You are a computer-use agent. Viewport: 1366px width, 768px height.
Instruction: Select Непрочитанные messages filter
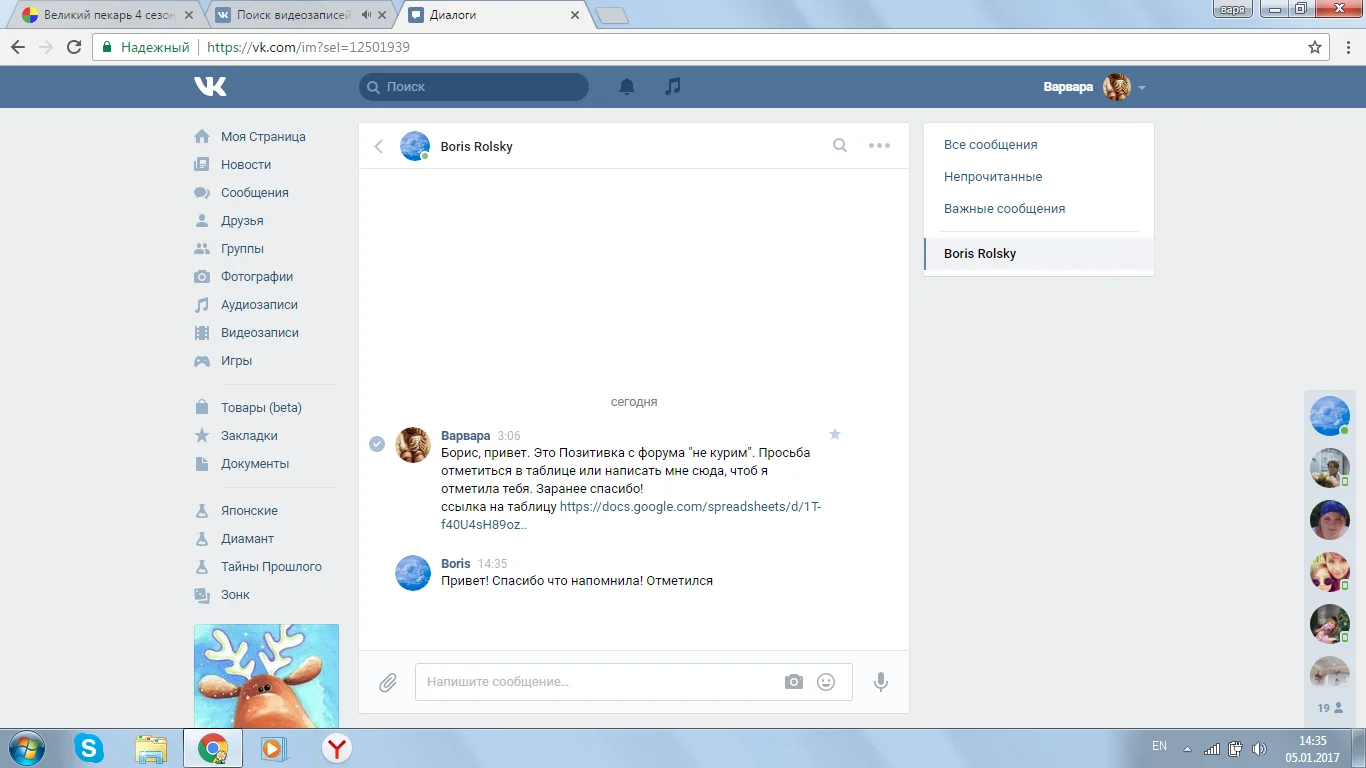(x=993, y=177)
